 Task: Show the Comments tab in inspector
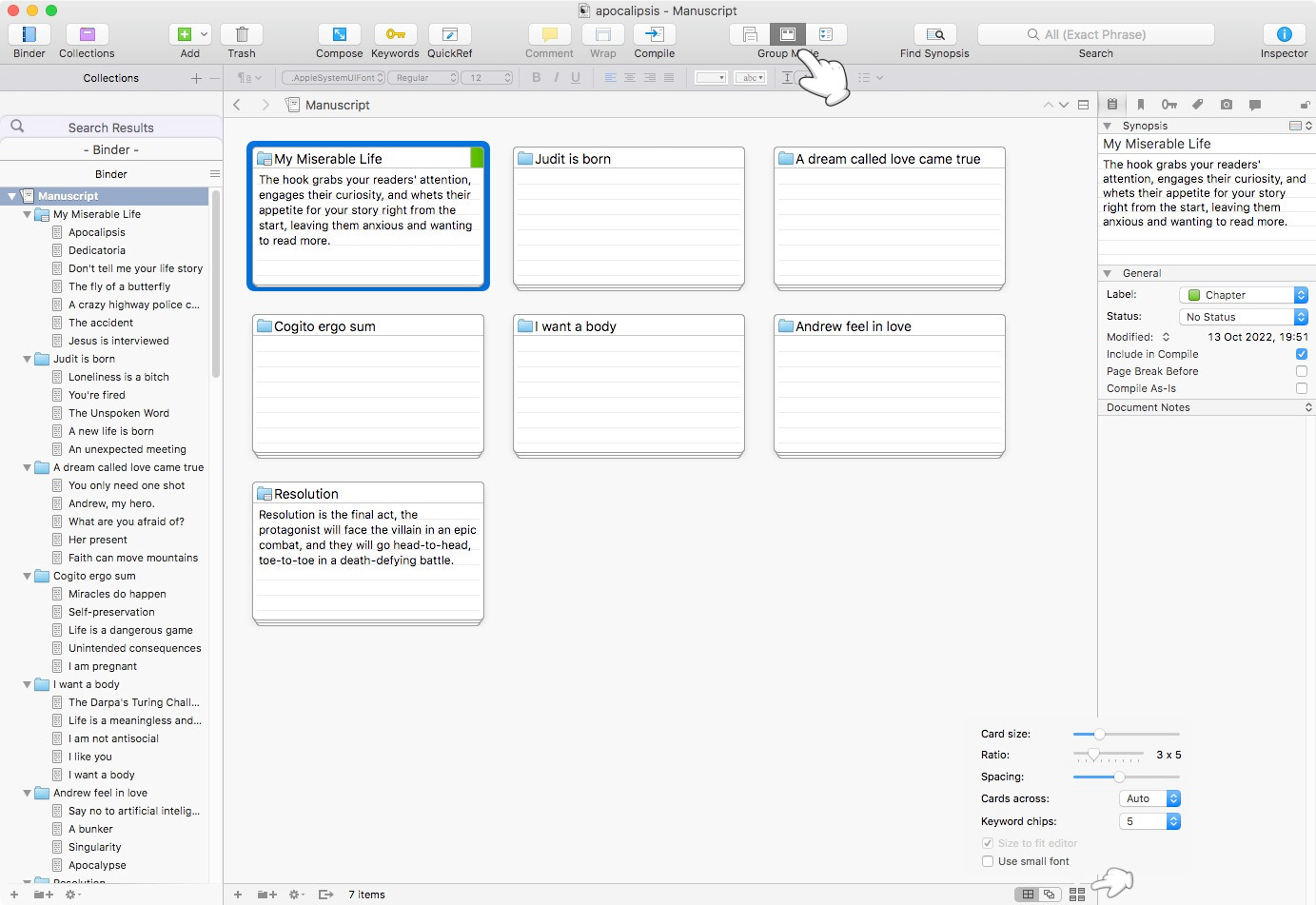pos(1255,105)
